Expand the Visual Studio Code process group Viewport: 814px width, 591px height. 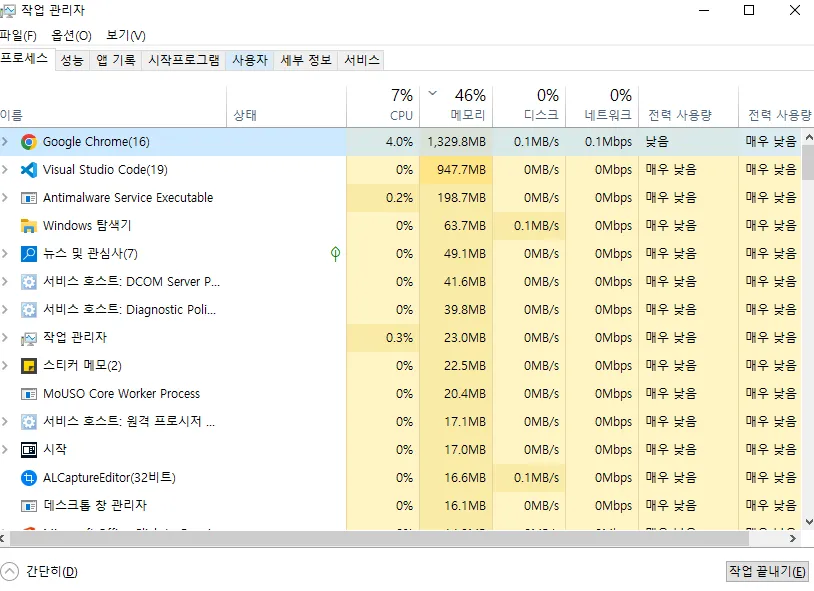point(6,170)
